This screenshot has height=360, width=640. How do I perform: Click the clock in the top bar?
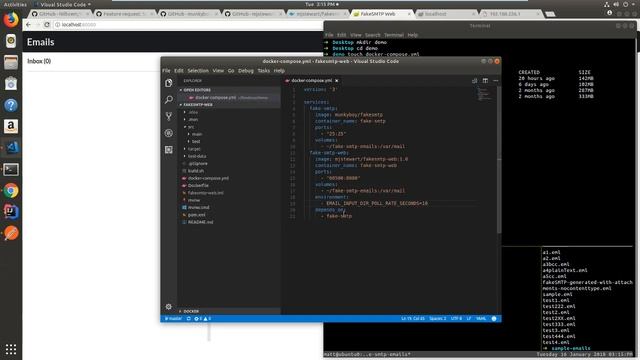[x=321, y=4]
